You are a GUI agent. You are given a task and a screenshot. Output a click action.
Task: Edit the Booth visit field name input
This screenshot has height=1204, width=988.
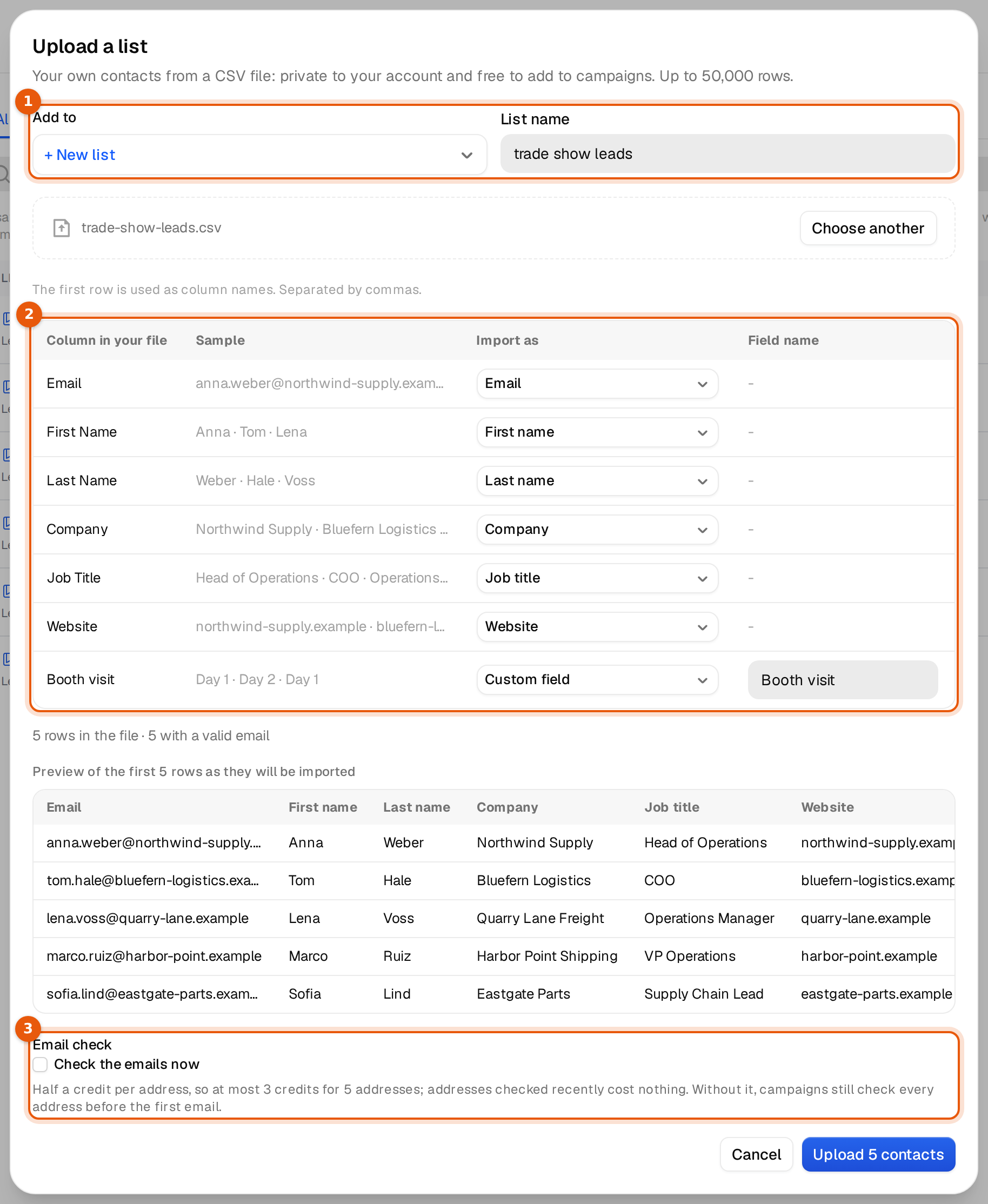point(842,679)
